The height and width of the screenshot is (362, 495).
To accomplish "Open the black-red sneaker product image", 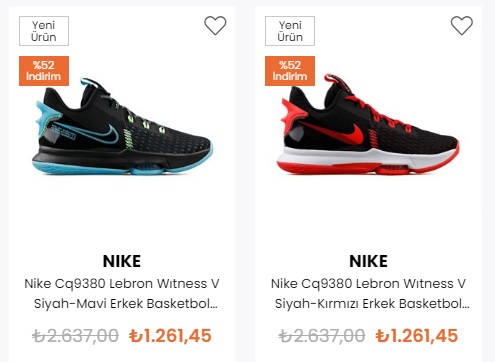I will [x=368, y=125].
